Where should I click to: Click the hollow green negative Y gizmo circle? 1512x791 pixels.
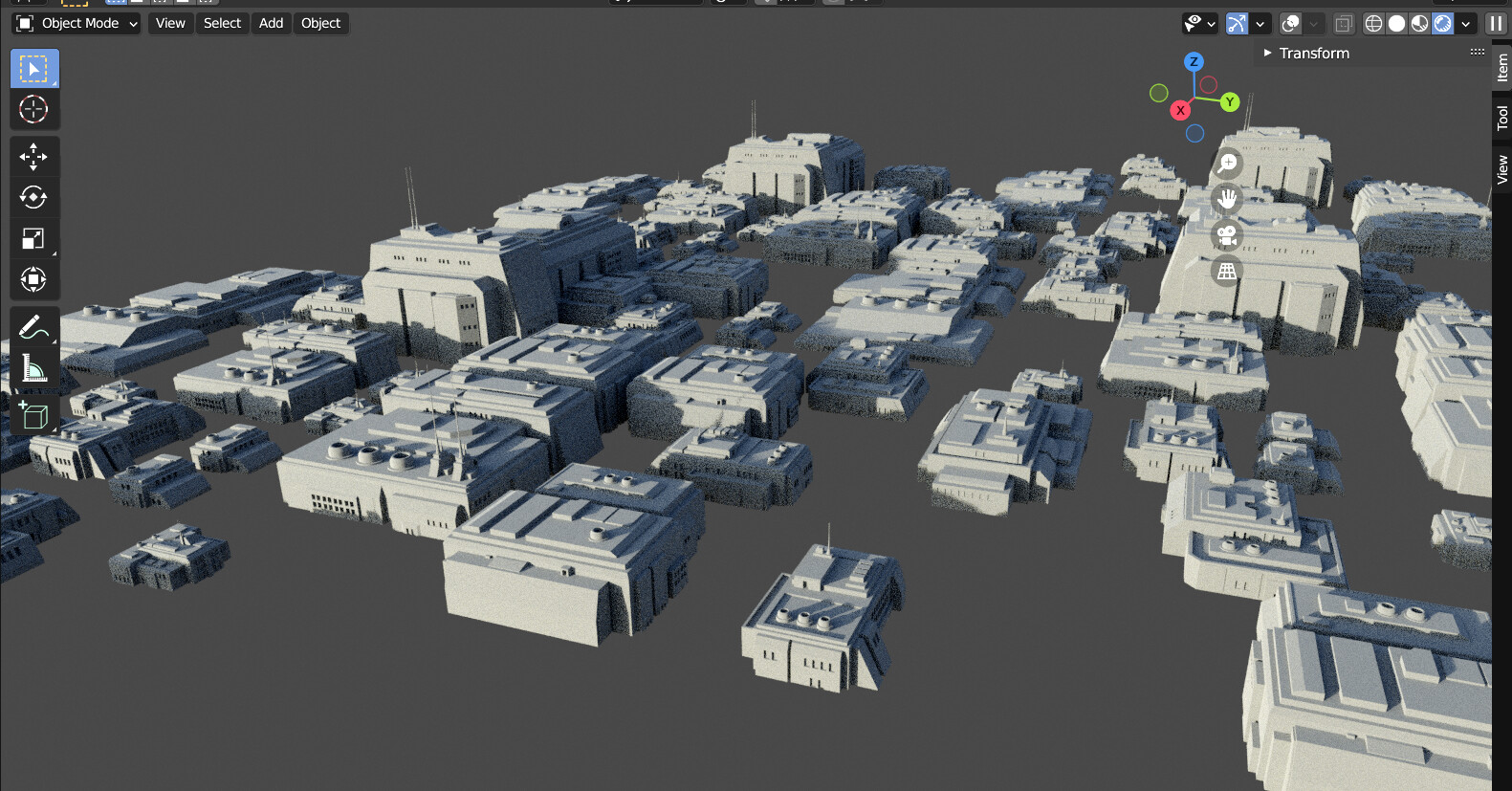tap(1158, 93)
